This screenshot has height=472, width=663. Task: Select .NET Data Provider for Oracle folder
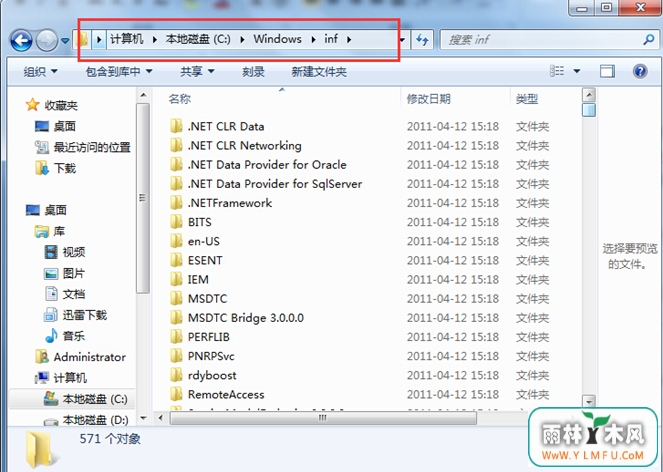pos(266,165)
